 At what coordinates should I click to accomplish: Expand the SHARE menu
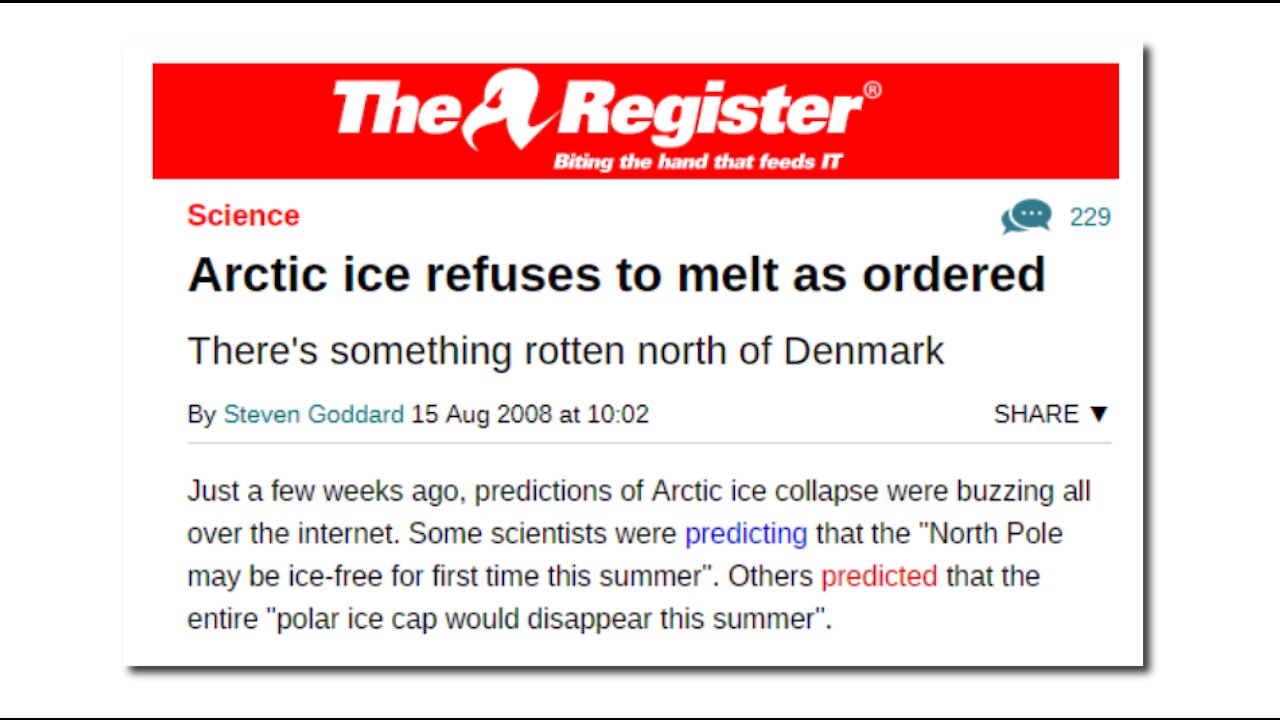[x=1051, y=414]
